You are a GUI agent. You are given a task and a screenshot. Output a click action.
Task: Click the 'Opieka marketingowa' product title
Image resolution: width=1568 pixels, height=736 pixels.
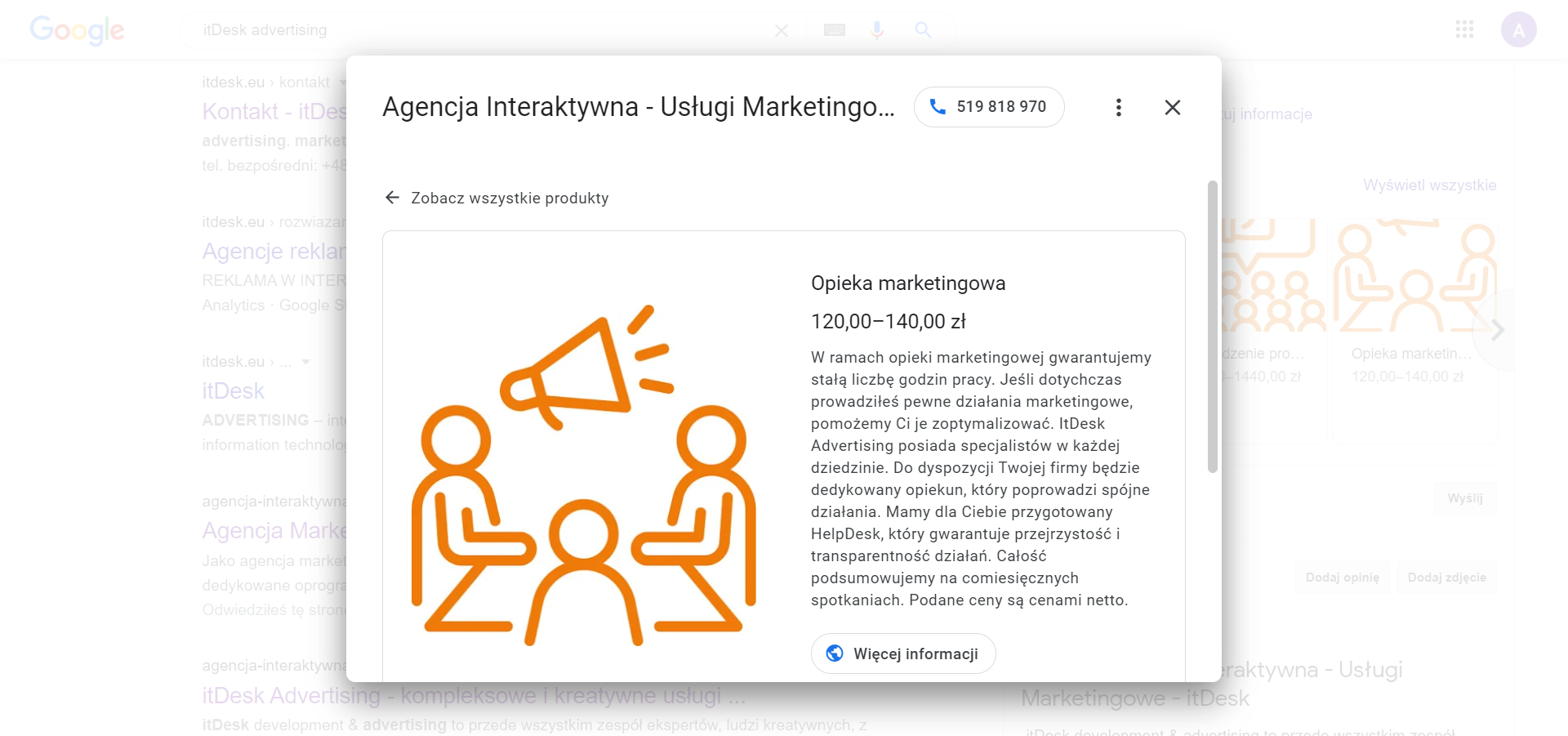point(908,283)
